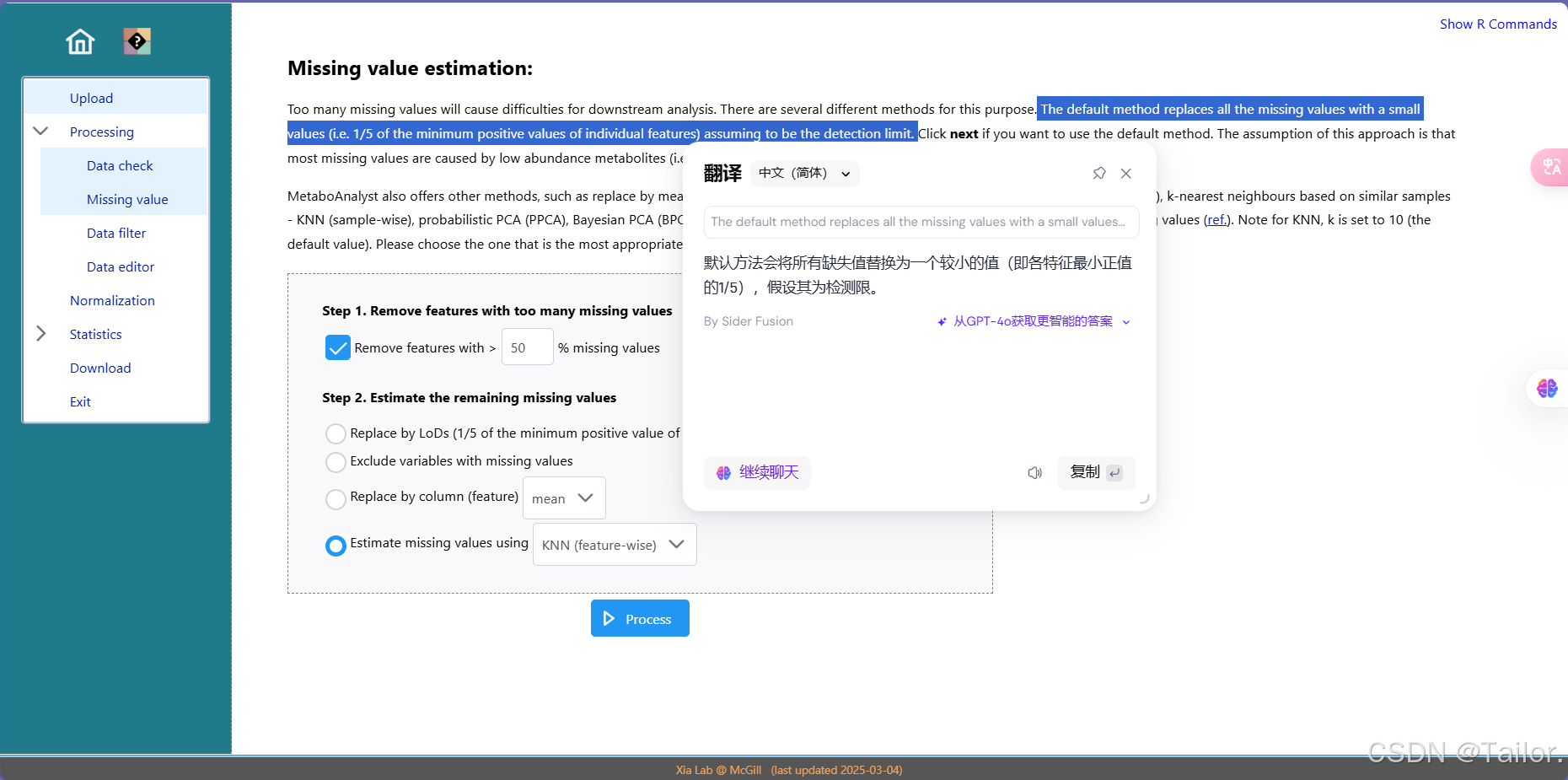The width and height of the screenshot is (1568, 780).
Task: Open the Data filter page
Action: (x=116, y=233)
